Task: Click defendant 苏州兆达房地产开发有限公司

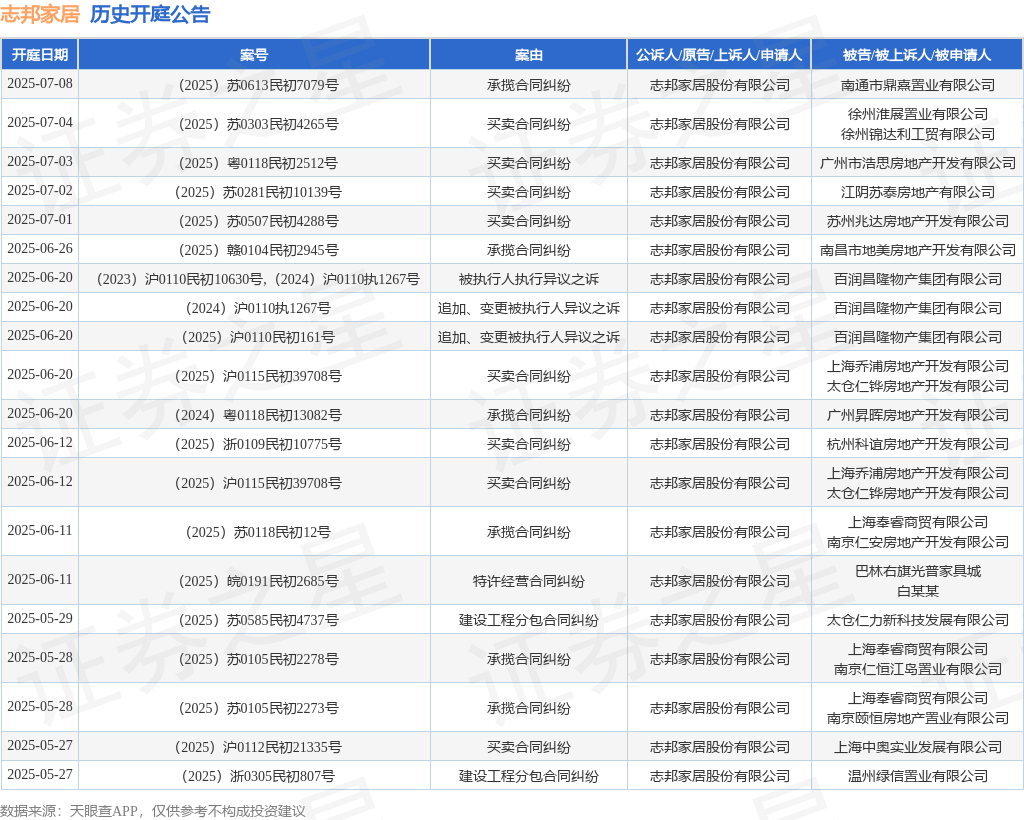Action: pos(918,221)
